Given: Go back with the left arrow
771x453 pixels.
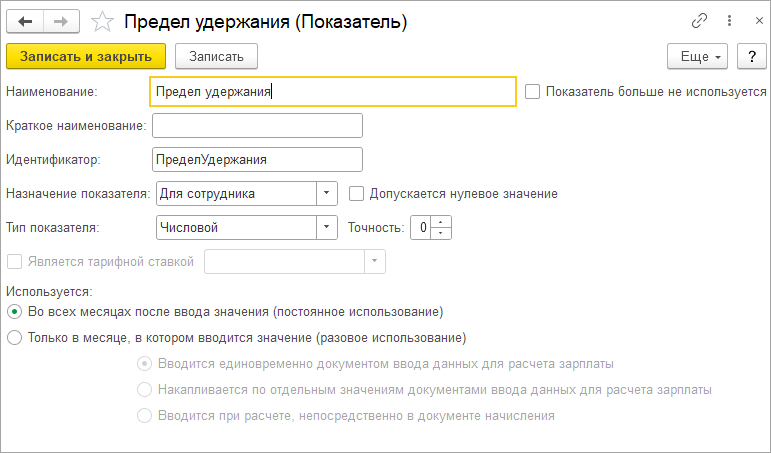Looking at the screenshot, I should 25,22.
